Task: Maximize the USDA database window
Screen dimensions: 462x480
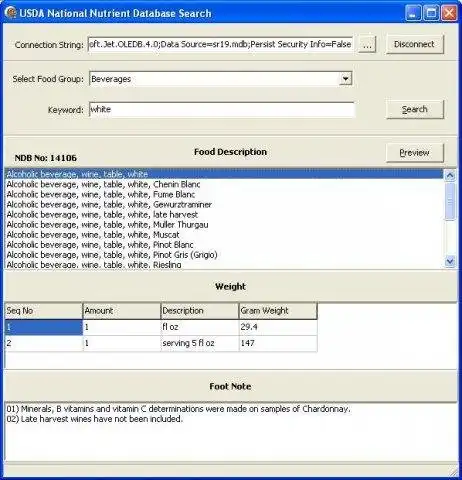Action: 431,13
